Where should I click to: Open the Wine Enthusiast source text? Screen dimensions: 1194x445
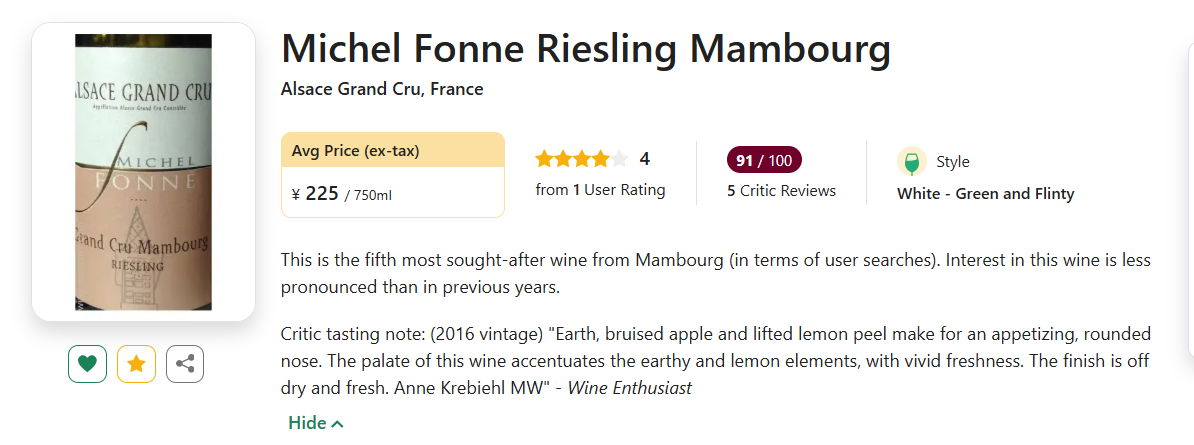tap(630, 388)
